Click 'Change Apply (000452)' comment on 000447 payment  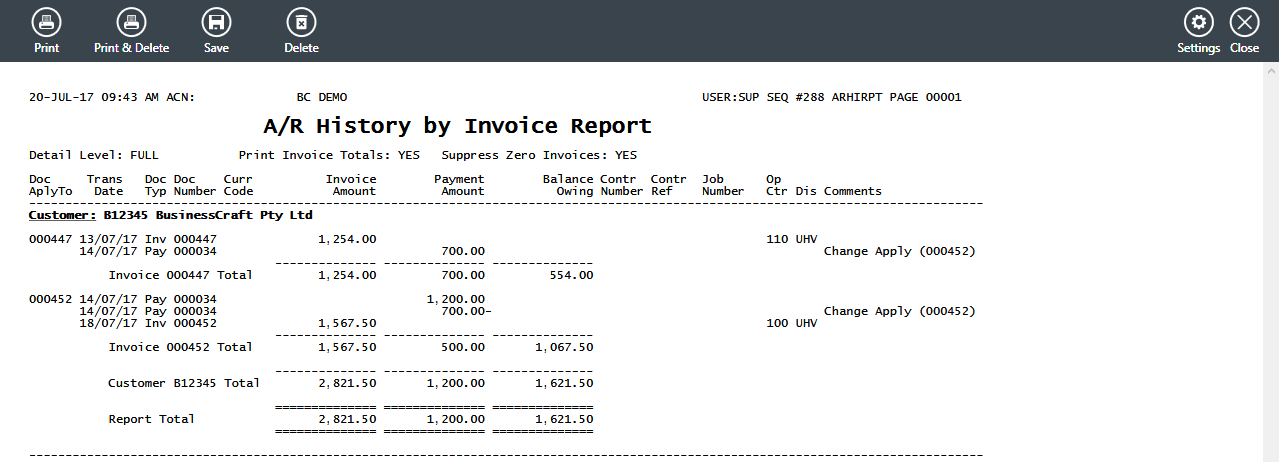[899, 251]
